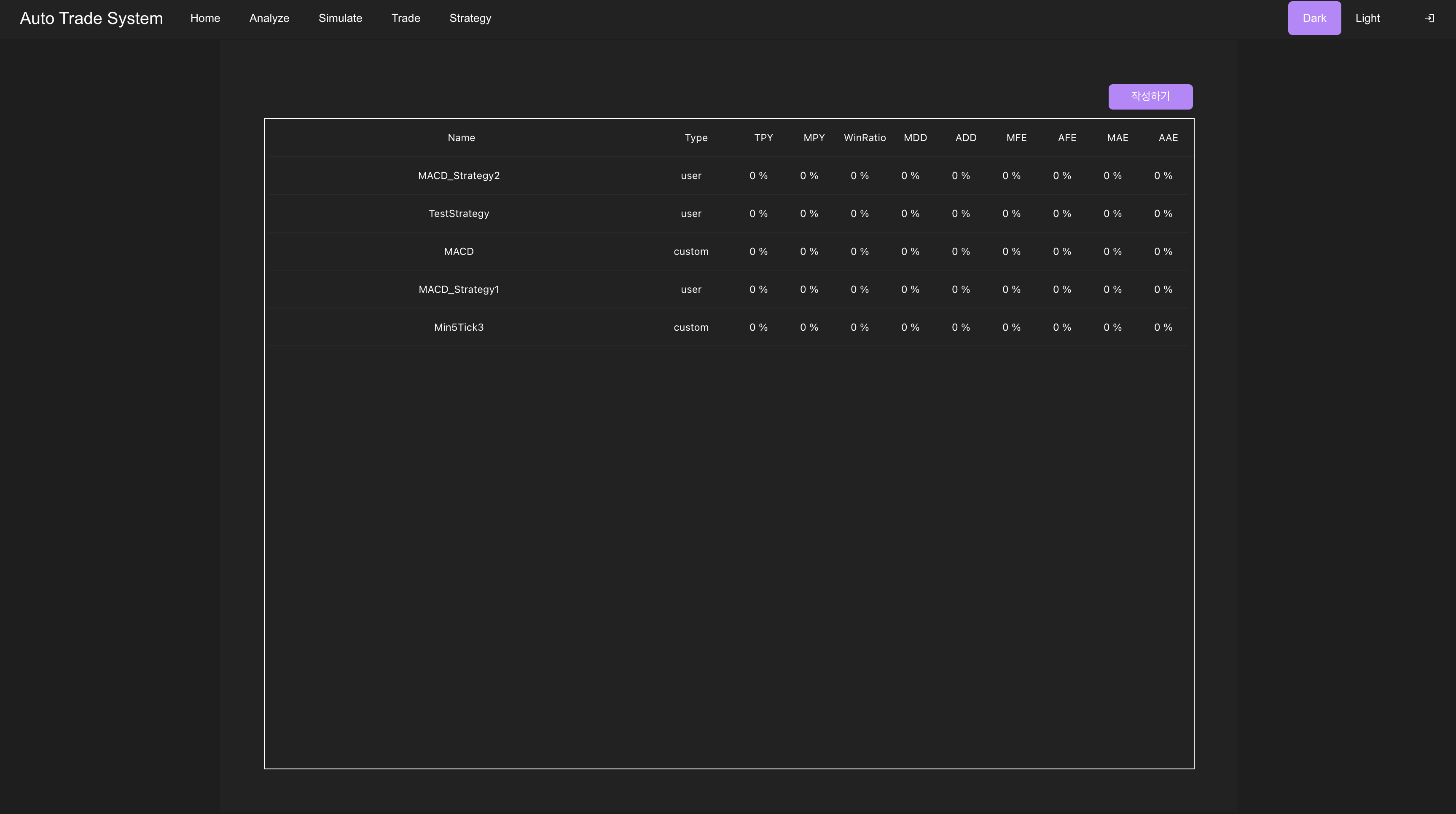
Task: Open the MACD custom strategy row
Action: (458, 252)
